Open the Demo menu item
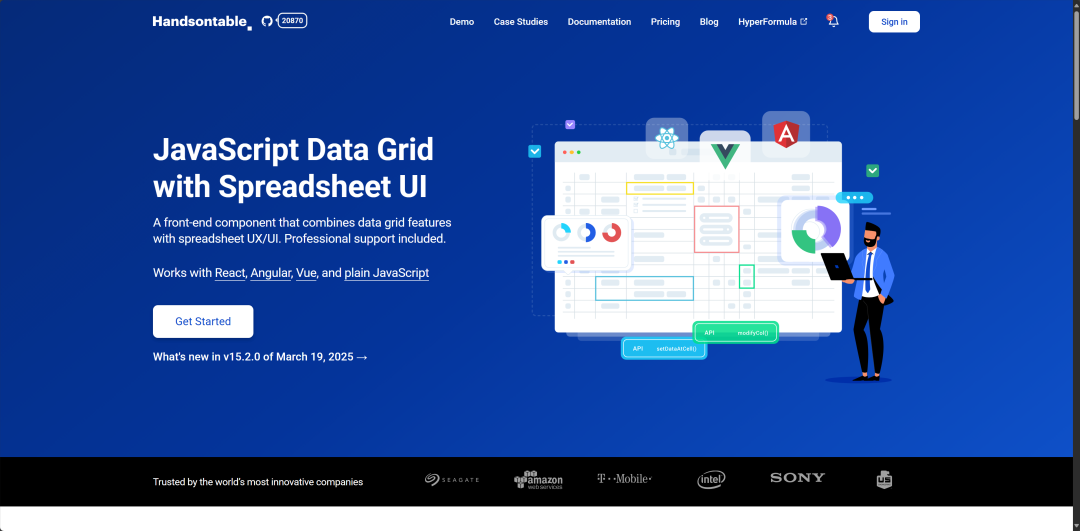 click(x=462, y=22)
